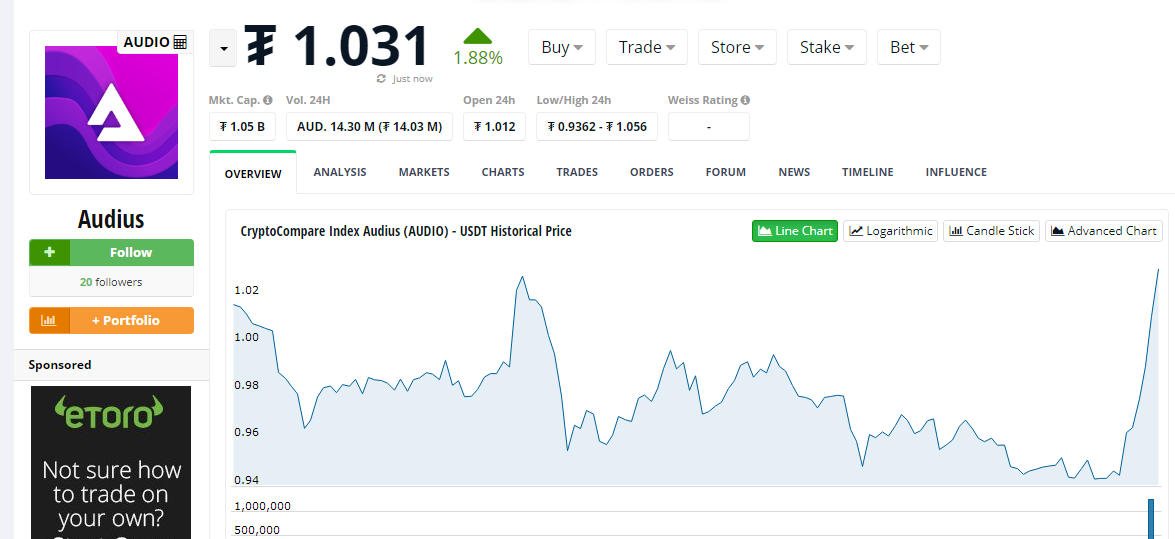Viewport: 1175px width, 539px height.
Task: Click the Weiss Rating info icon
Action: (x=746, y=100)
